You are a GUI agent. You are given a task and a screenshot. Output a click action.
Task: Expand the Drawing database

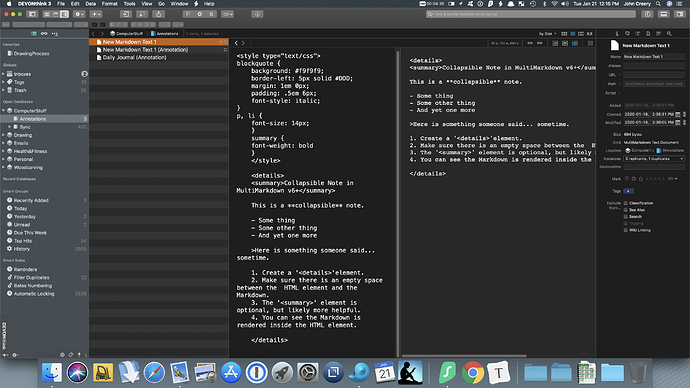[x=4, y=135]
